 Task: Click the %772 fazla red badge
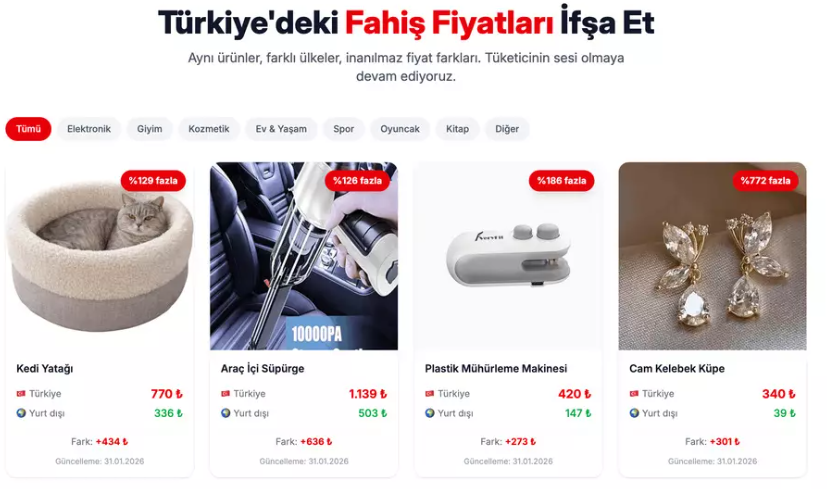[x=765, y=181]
